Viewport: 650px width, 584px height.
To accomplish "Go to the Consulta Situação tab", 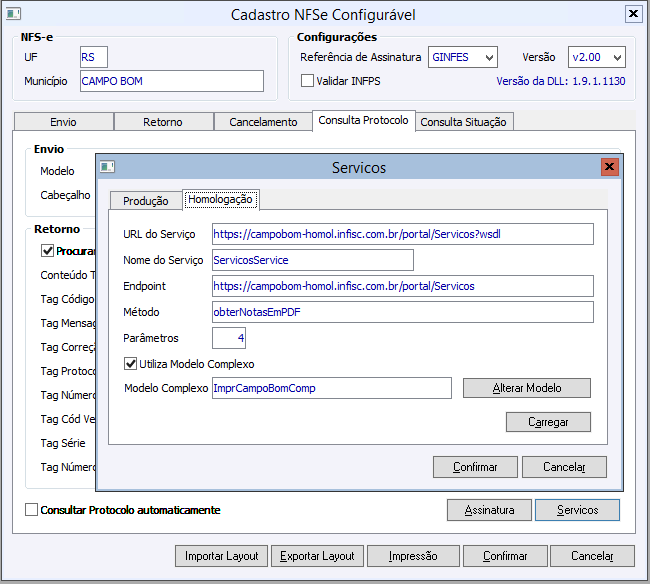I will pos(463,122).
